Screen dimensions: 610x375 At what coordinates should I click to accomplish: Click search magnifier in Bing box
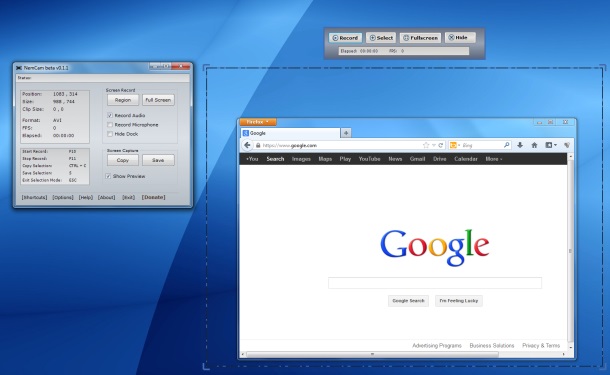[x=507, y=145]
